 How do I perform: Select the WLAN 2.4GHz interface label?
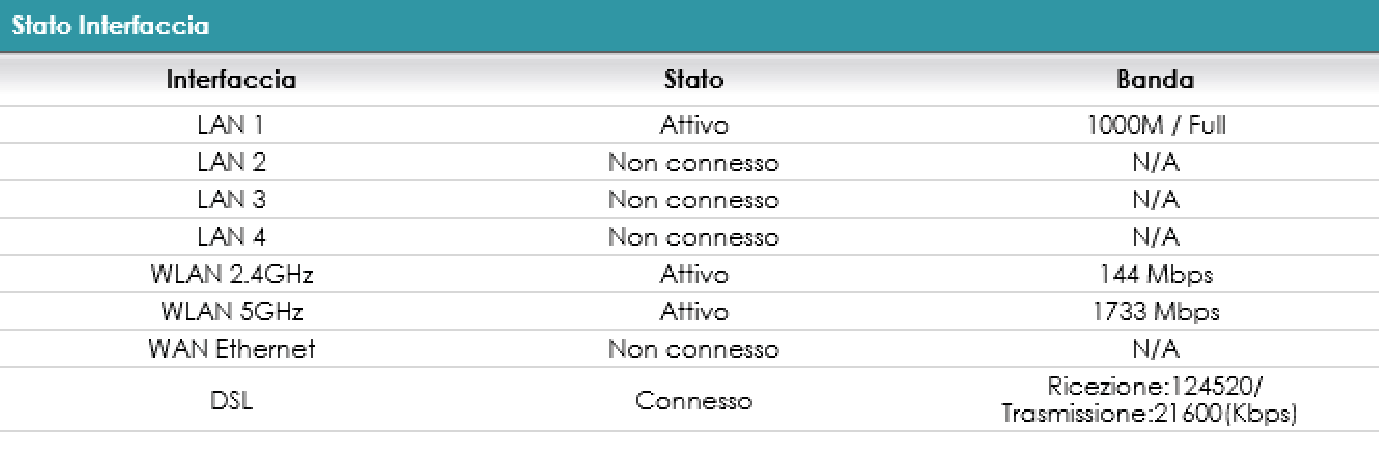[x=231, y=275]
